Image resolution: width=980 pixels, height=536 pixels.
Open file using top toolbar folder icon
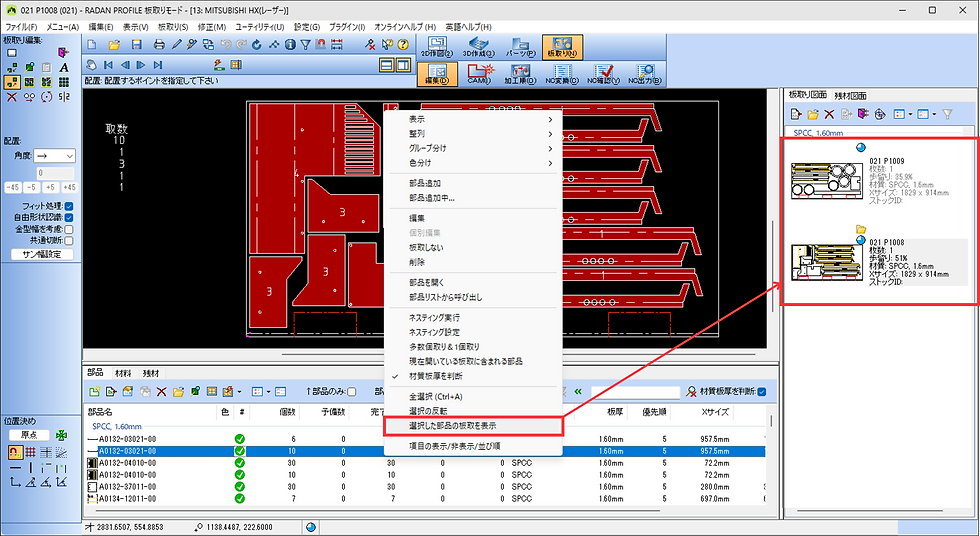[x=114, y=44]
